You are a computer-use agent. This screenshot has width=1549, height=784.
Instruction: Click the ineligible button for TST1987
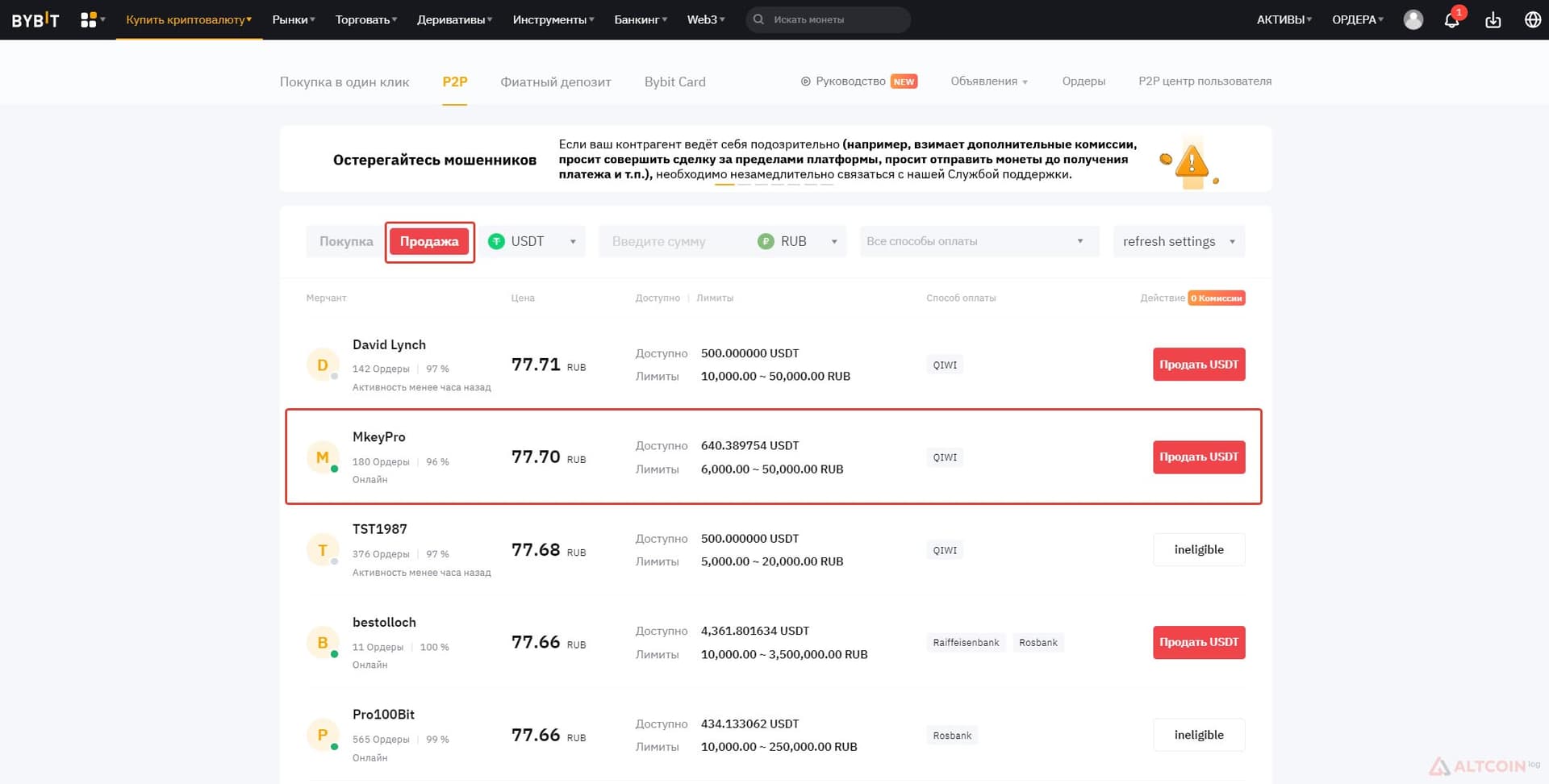coord(1199,550)
